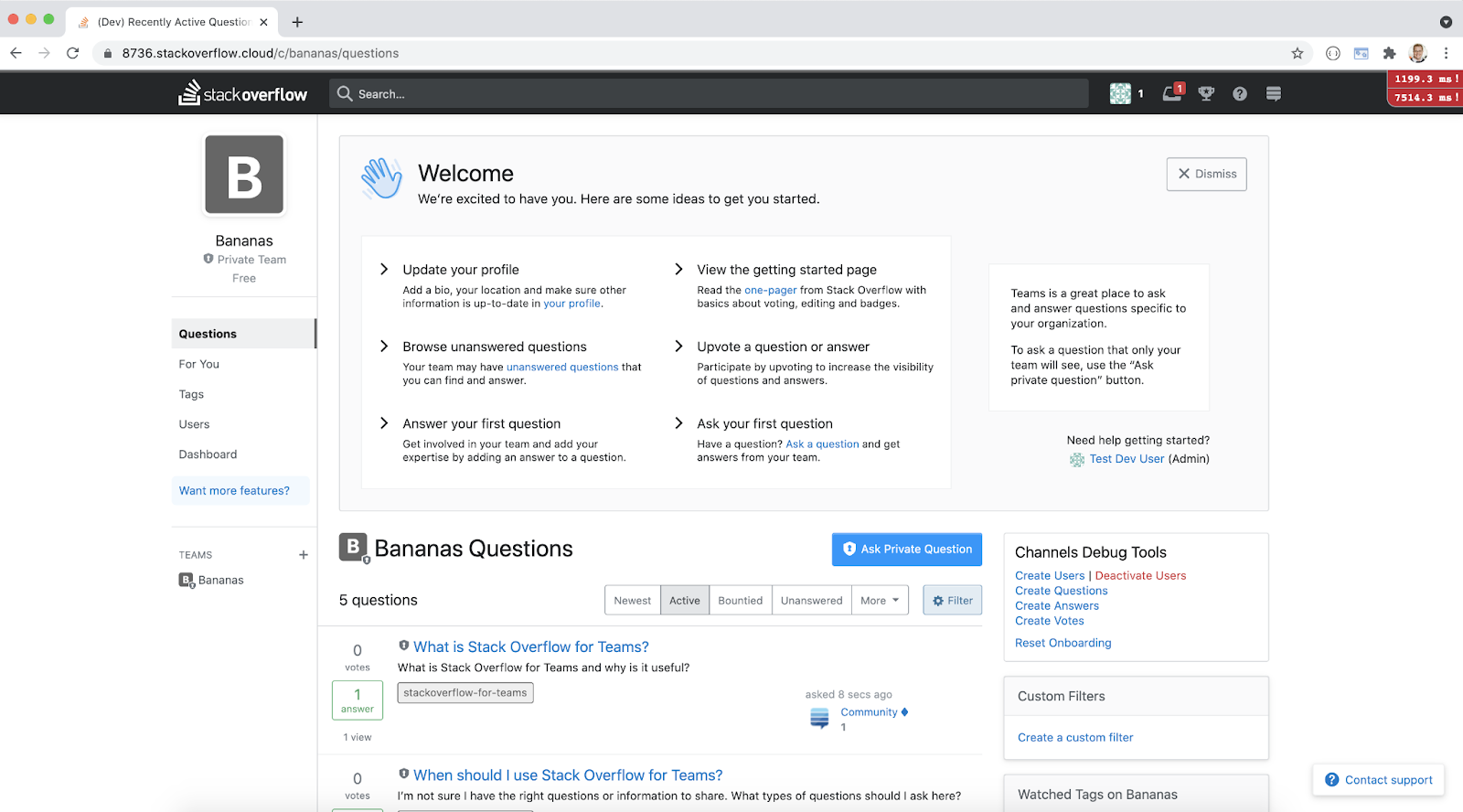Open 'your profile' link
The width and height of the screenshot is (1463, 812).
(572, 304)
